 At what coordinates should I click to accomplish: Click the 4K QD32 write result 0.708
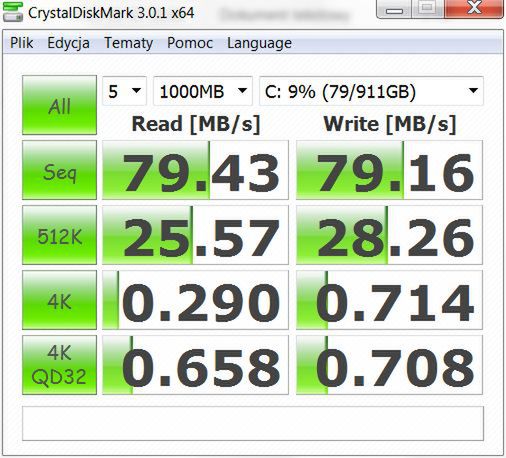point(389,365)
